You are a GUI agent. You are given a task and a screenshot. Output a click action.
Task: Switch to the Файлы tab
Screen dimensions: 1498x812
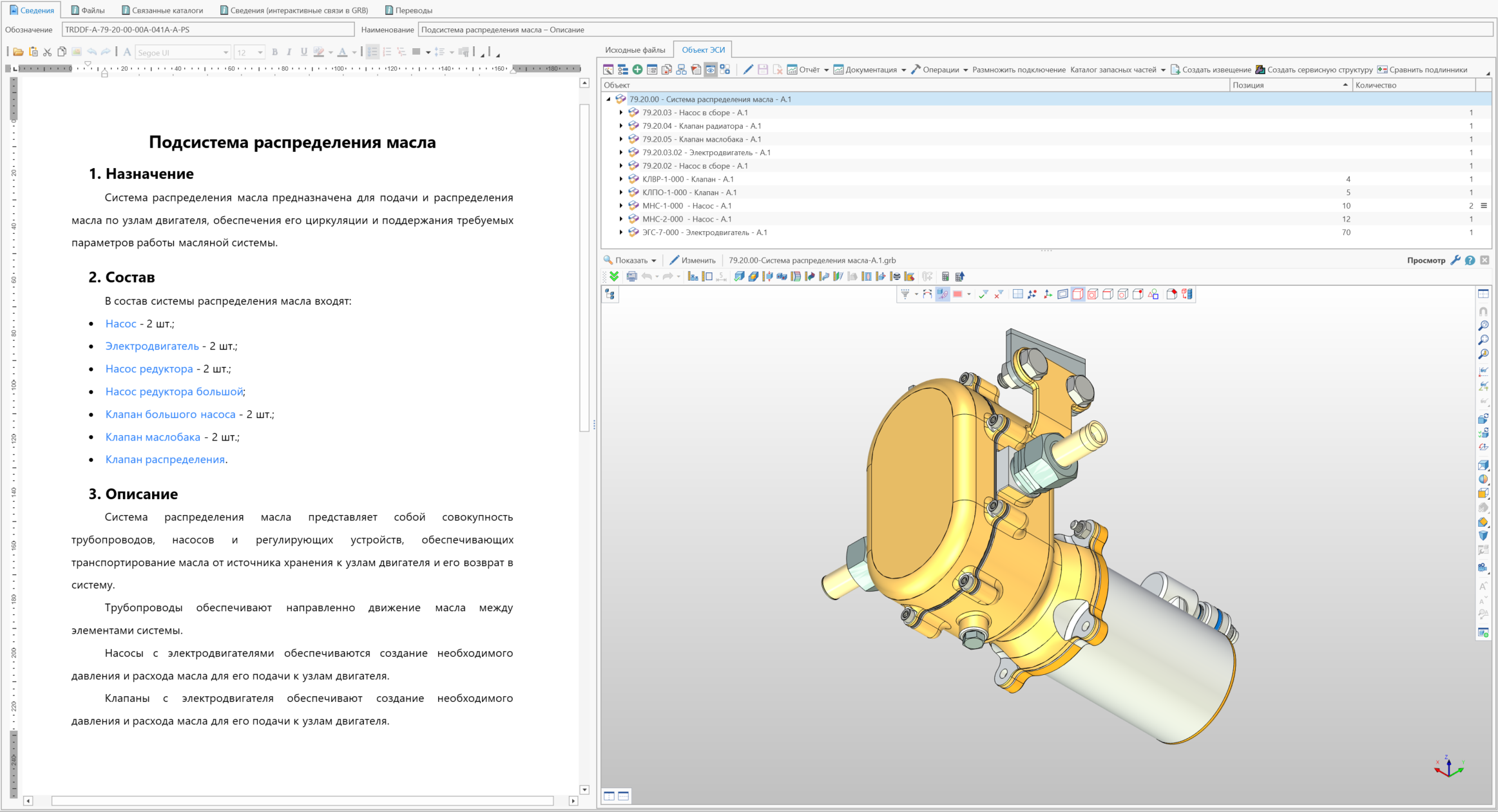(88, 10)
